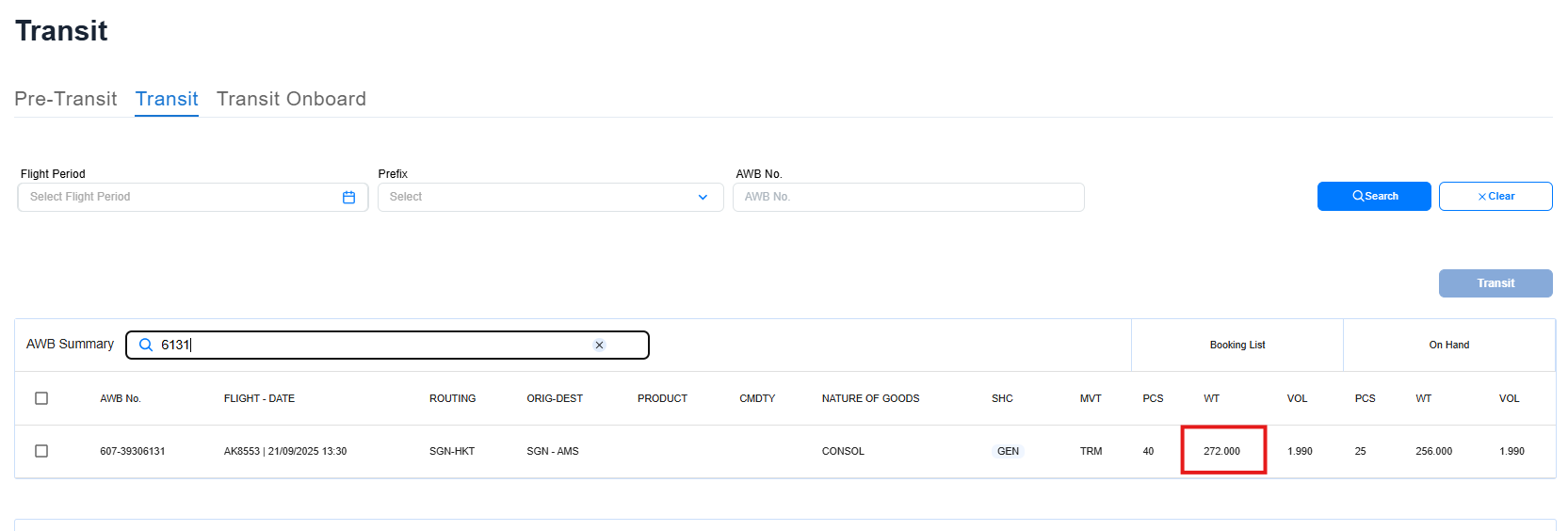Image resolution: width=1568 pixels, height=531 pixels.
Task: Select the booking weight 272.000 cell
Action: tap(1221, 451)
